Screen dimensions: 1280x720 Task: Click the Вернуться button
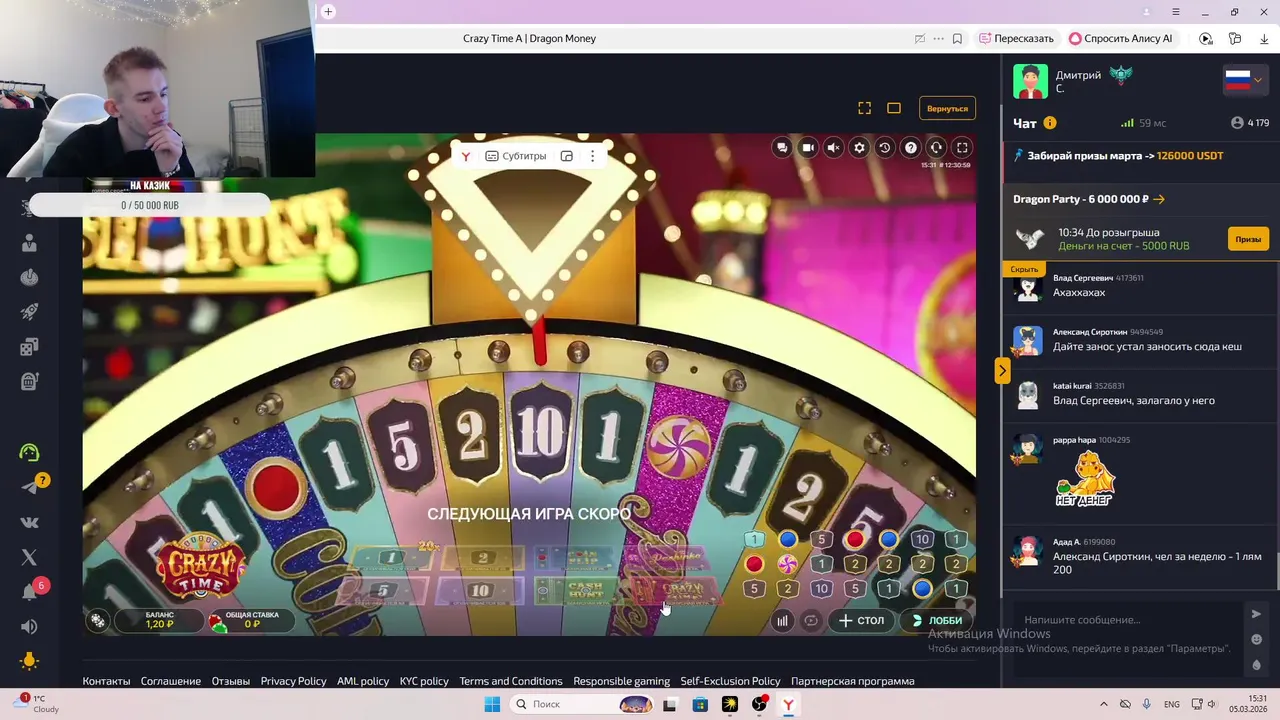[x=947, y=108]
